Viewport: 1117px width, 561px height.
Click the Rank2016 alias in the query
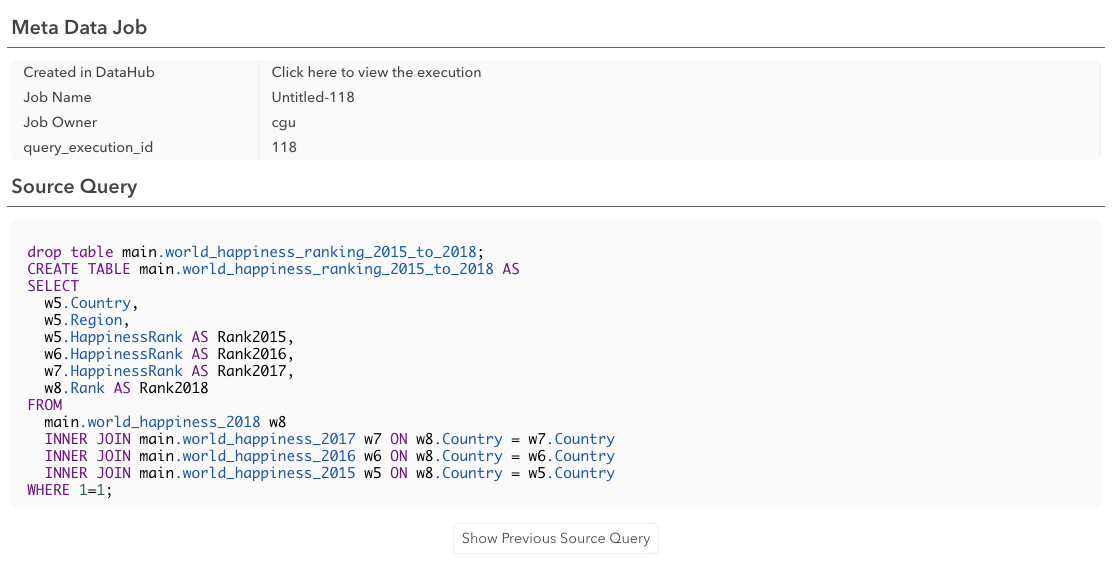(251, 354)
